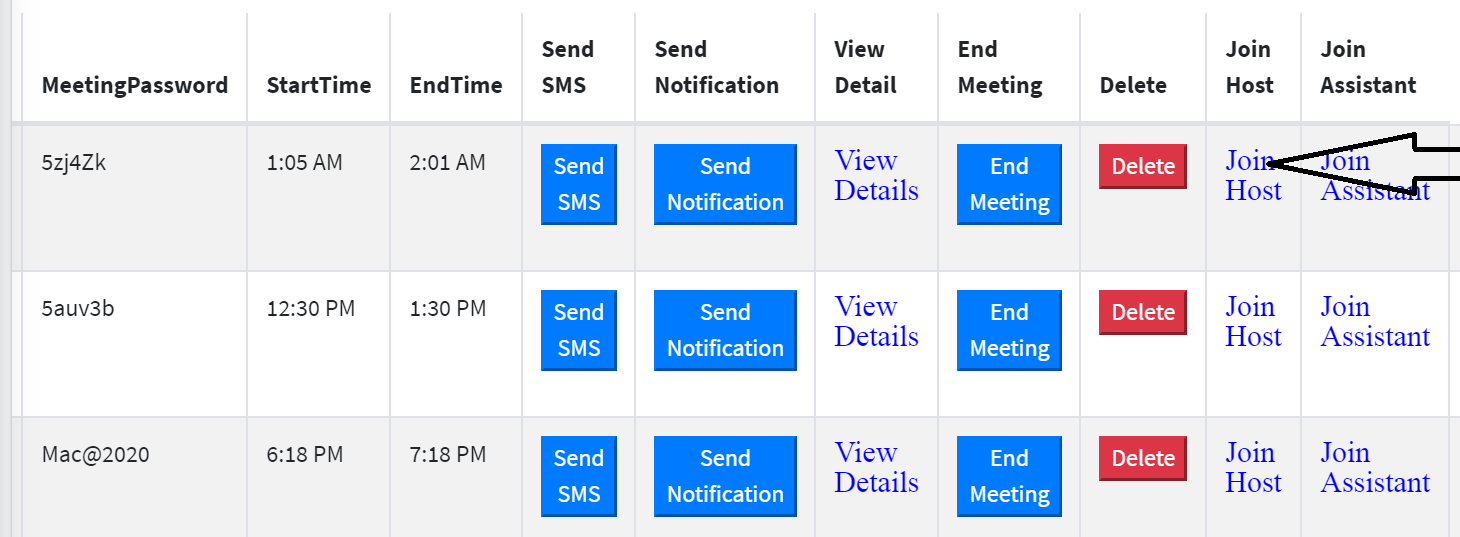View Details of the 5auv3b meeting
The image size is (1460, 537).
click(876, 321)
